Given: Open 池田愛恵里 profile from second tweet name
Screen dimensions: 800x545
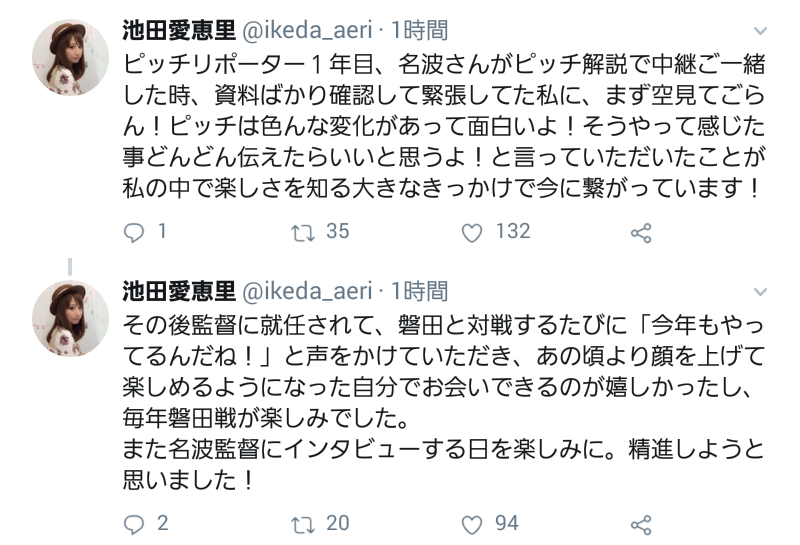Looking at the screenshot, I should click(178, 291).
